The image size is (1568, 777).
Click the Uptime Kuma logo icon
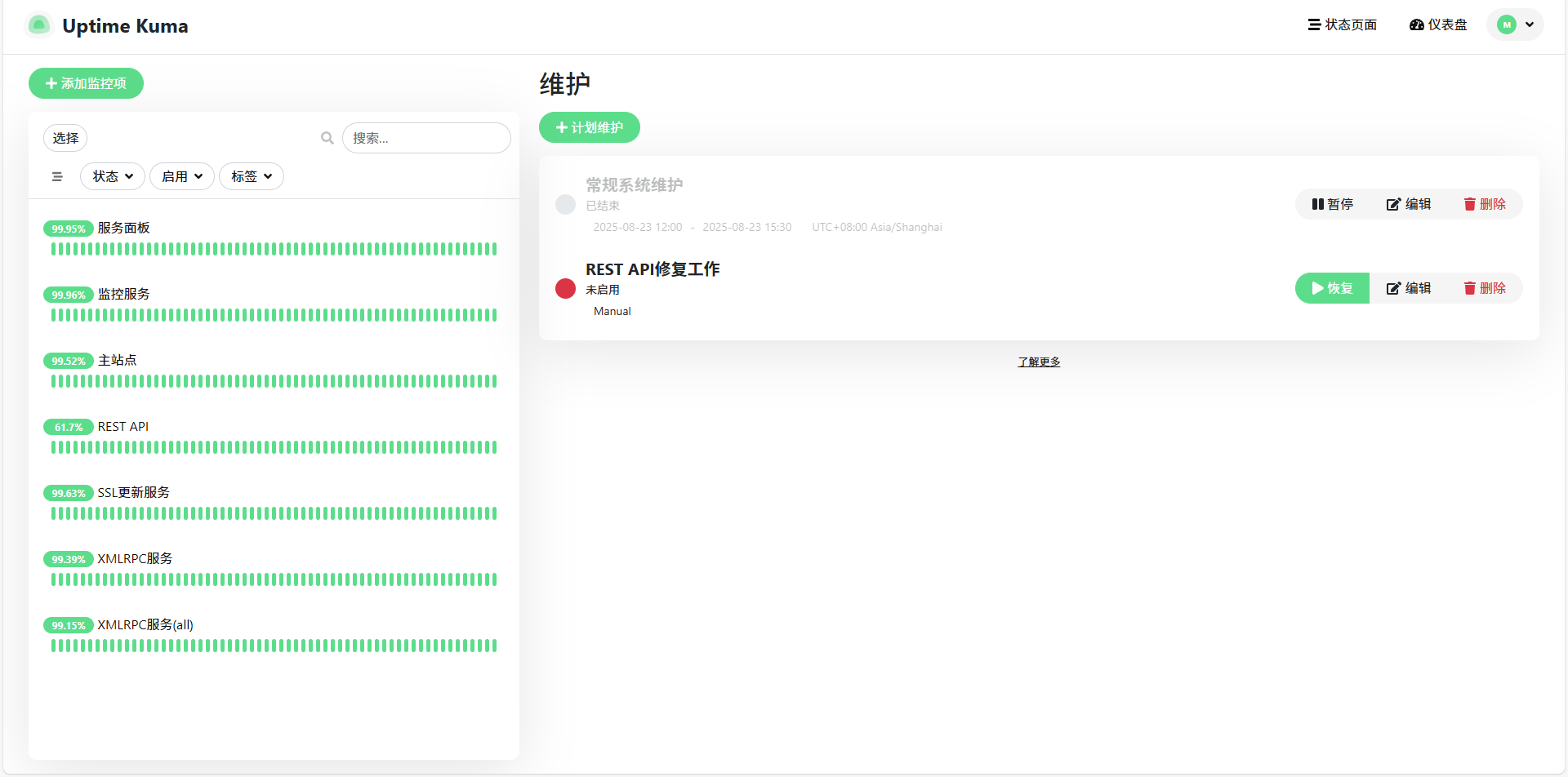pyautogui.click(x=38, y=25)
